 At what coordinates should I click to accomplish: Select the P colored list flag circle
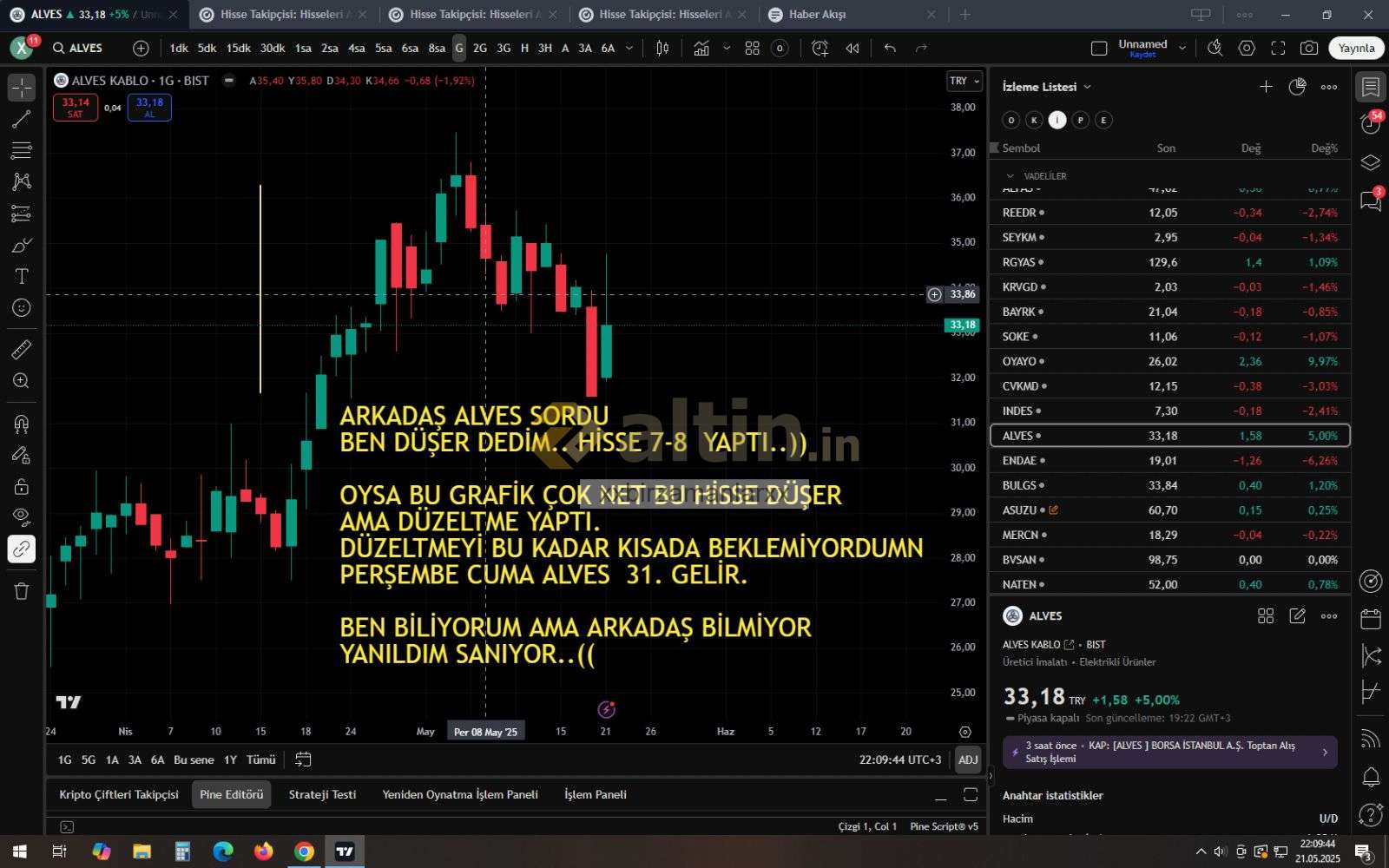click(1081, 120)
